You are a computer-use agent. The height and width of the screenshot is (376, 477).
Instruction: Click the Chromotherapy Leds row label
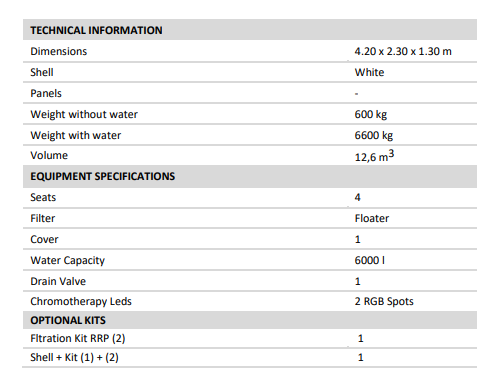coord(81,301)
